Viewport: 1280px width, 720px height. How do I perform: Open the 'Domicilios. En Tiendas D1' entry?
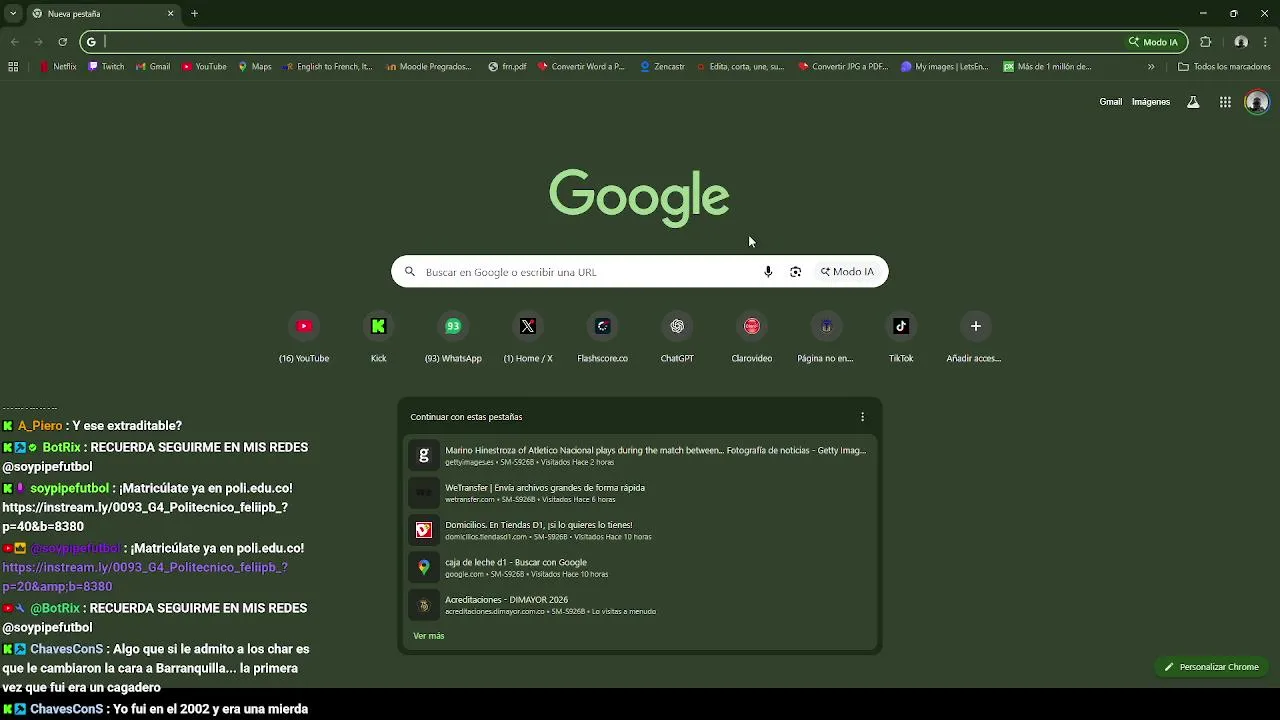tap(640, 530)
